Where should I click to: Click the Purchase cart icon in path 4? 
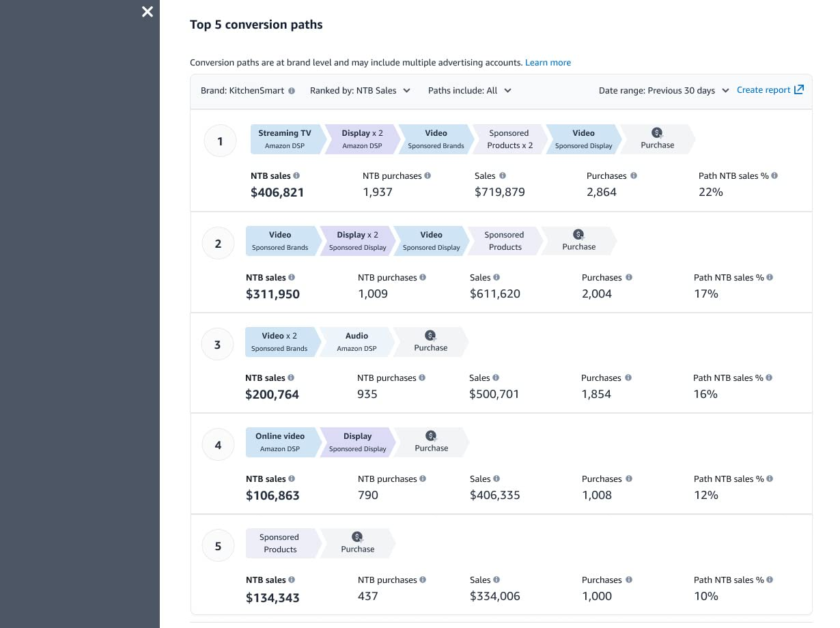click(x=431, y=436)
